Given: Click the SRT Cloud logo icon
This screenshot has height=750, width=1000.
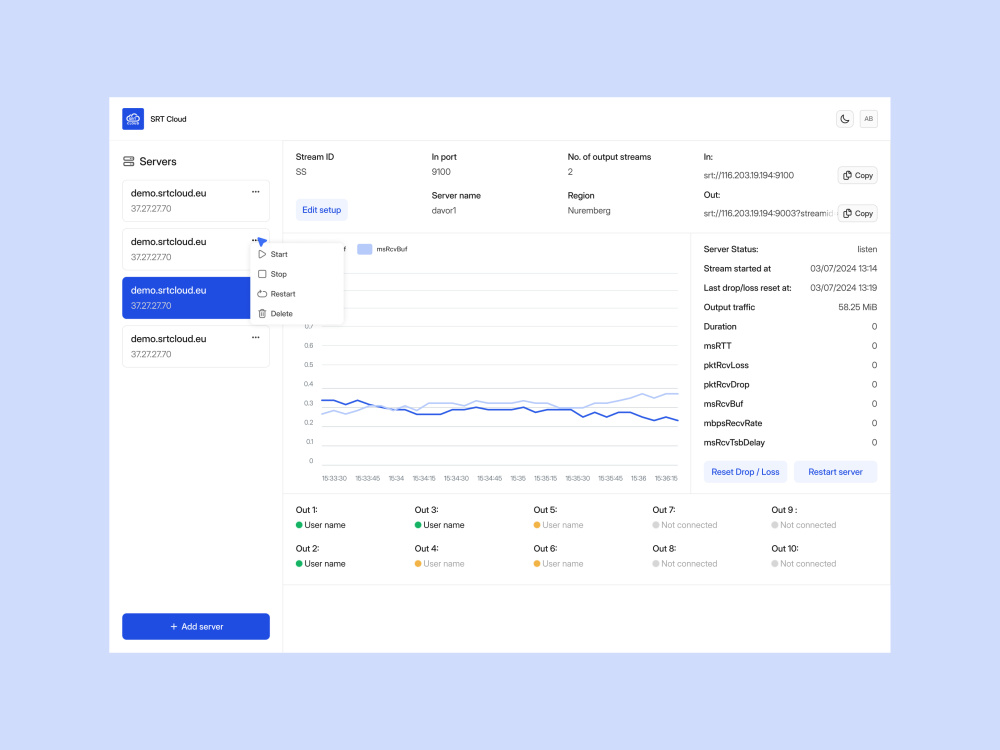Looking at the screenshot, I should pyautogui.click(x=133, y=119).
